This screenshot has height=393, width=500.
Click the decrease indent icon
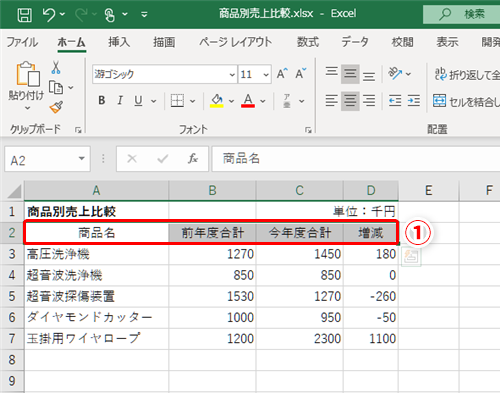click(x=395, y=100)
